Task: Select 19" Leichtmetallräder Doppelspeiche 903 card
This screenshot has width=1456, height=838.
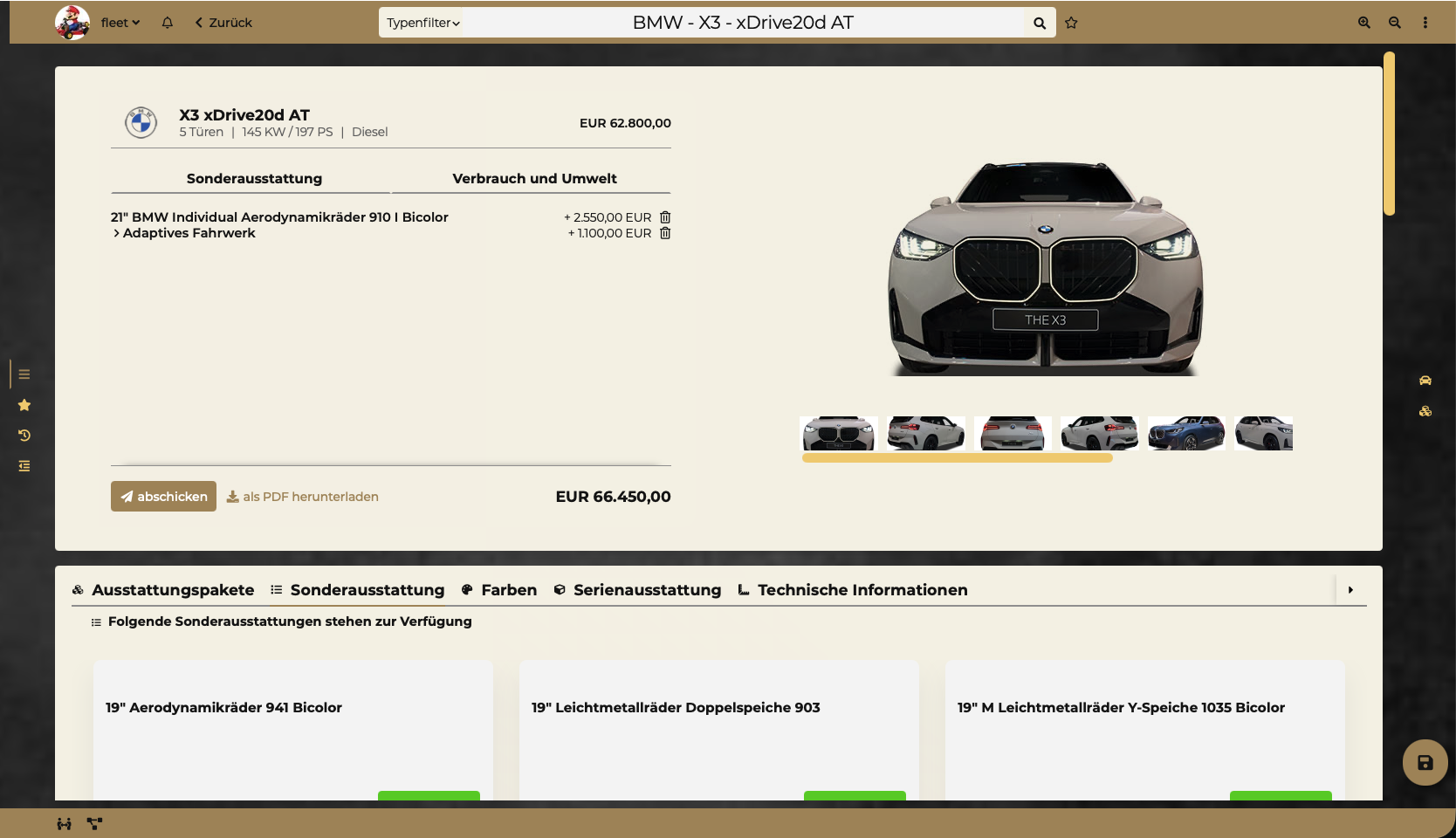Action: tap(719, 731)
